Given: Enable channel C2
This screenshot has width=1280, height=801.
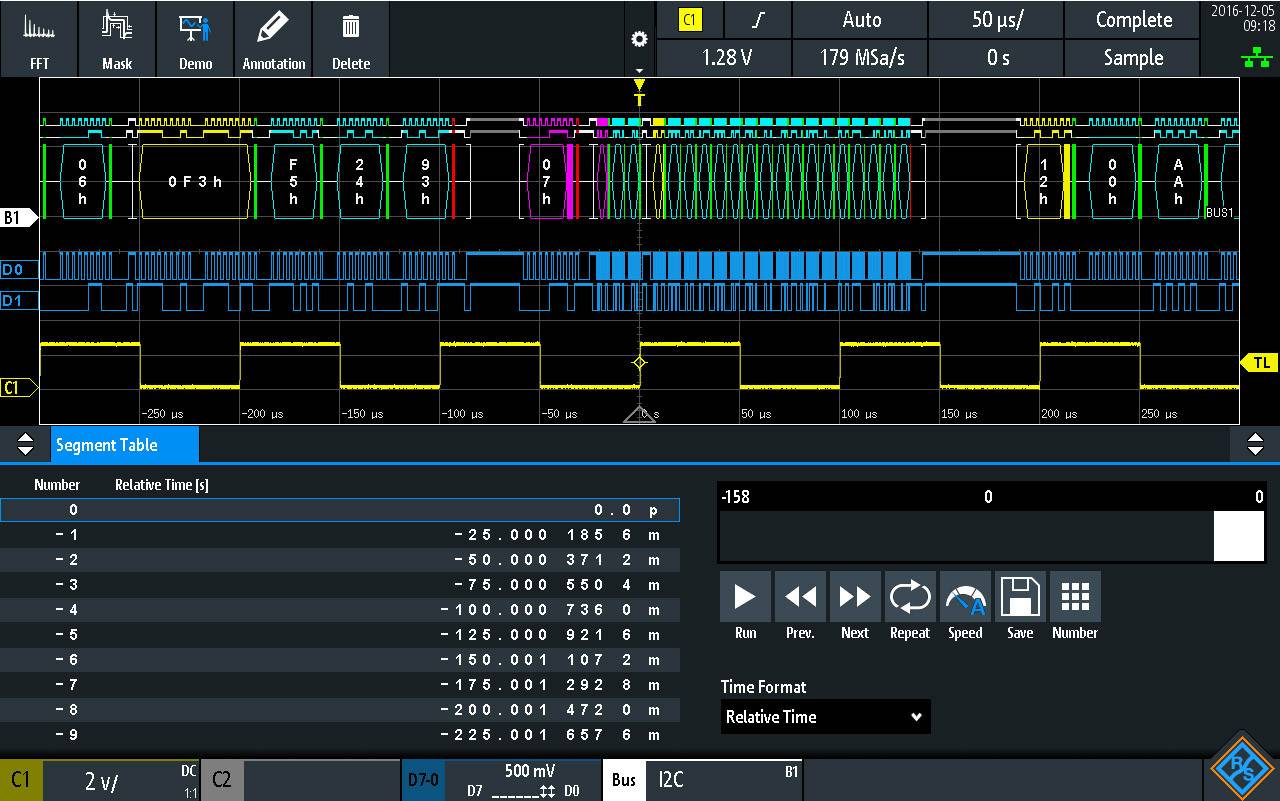Looking at the screenshot, I should click(x=221, y=779).
